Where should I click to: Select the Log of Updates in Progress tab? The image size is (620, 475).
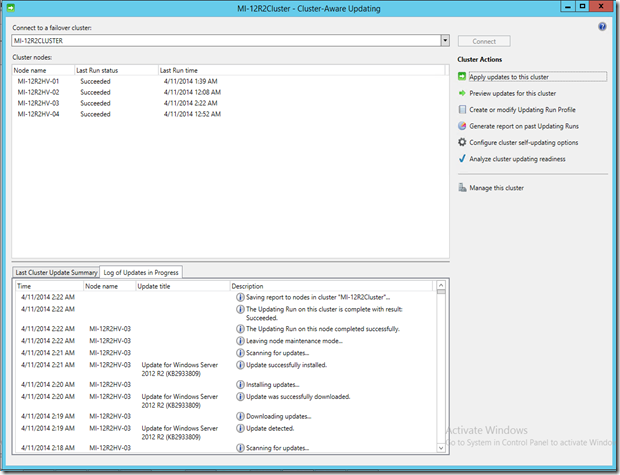[x=141, y=272]
